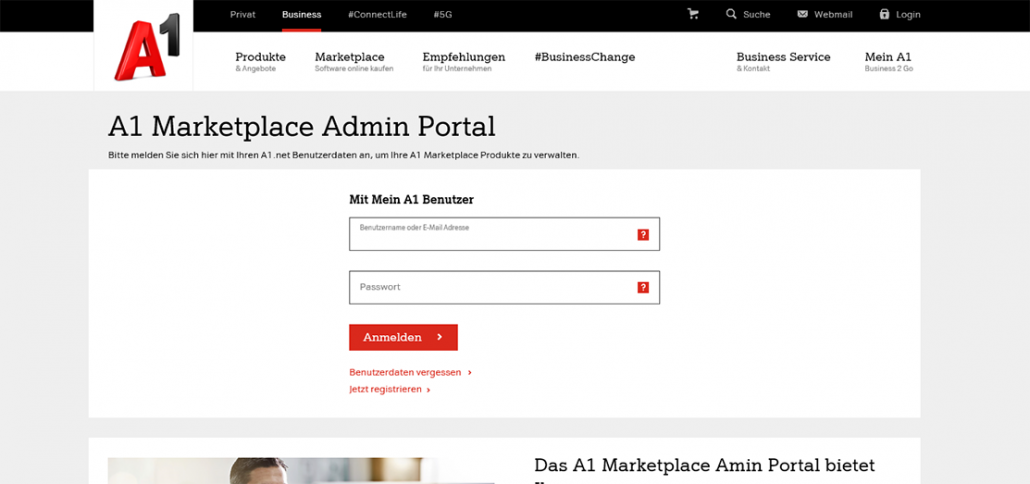1030x484 pixels.
Task: Open the Business Service & Kontakt menu
Action: 783,61
